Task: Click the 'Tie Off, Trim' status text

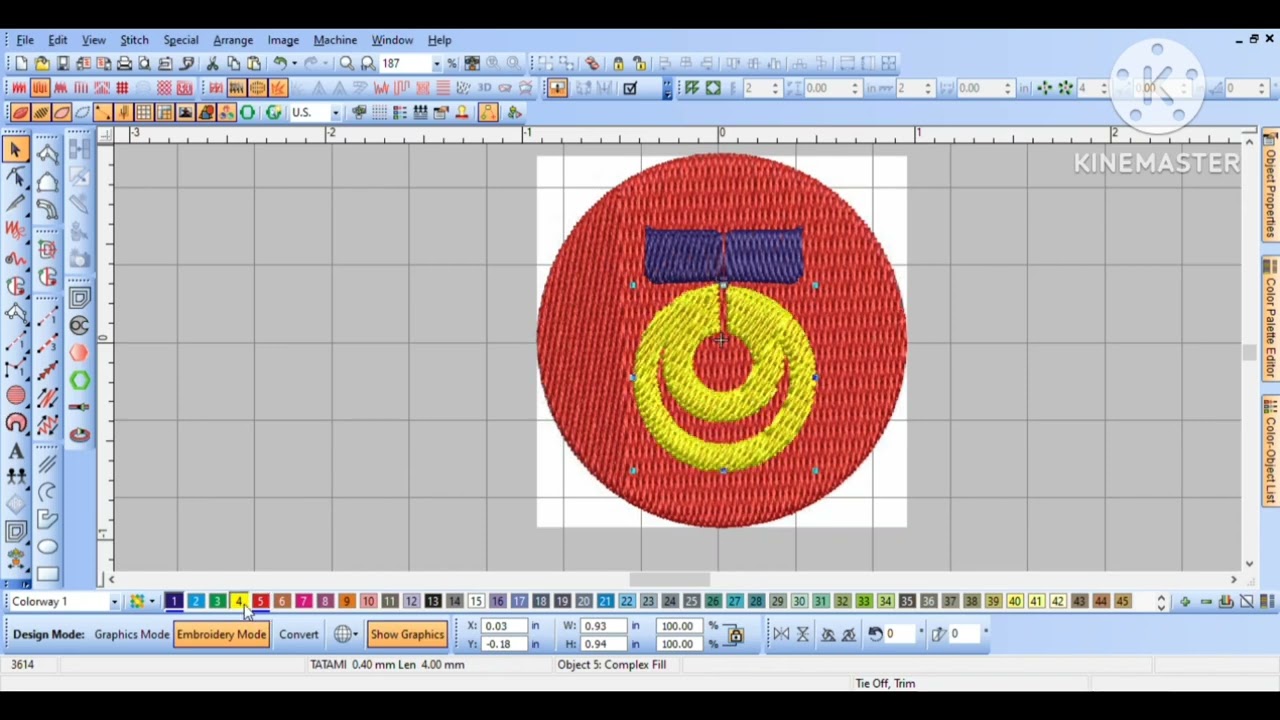Action: 885,684
